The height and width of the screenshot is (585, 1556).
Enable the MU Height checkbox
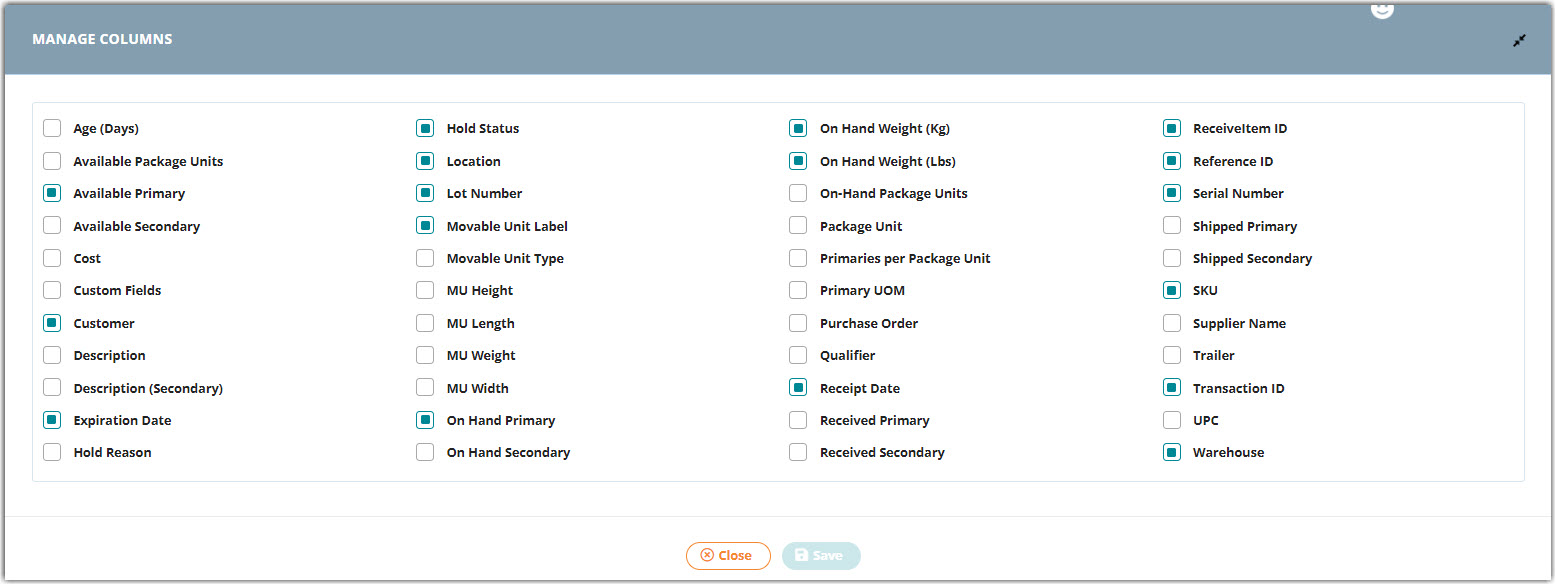(x=425, y=290)
